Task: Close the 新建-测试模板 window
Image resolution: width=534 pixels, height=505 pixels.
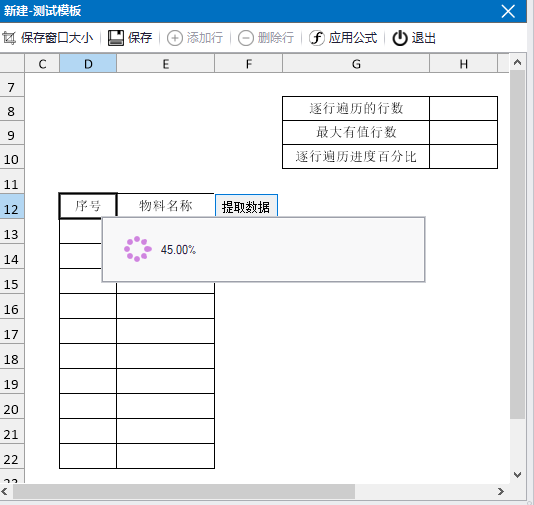Action: coord(508,11)
